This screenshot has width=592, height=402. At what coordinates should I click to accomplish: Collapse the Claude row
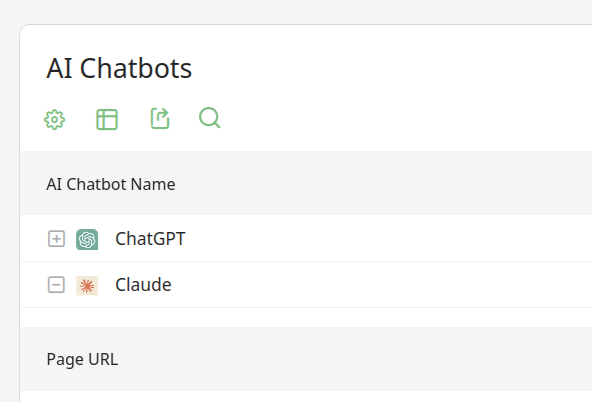click(56, 285)
